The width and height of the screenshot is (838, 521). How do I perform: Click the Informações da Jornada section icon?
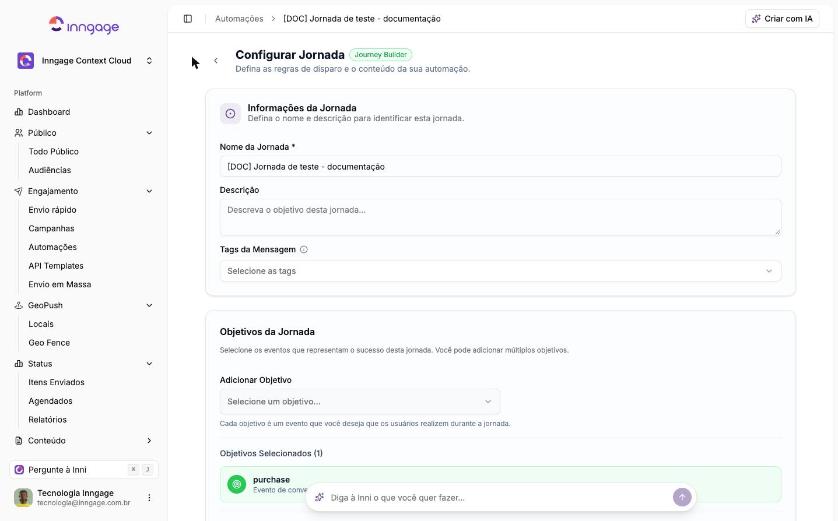pos(230,113)
